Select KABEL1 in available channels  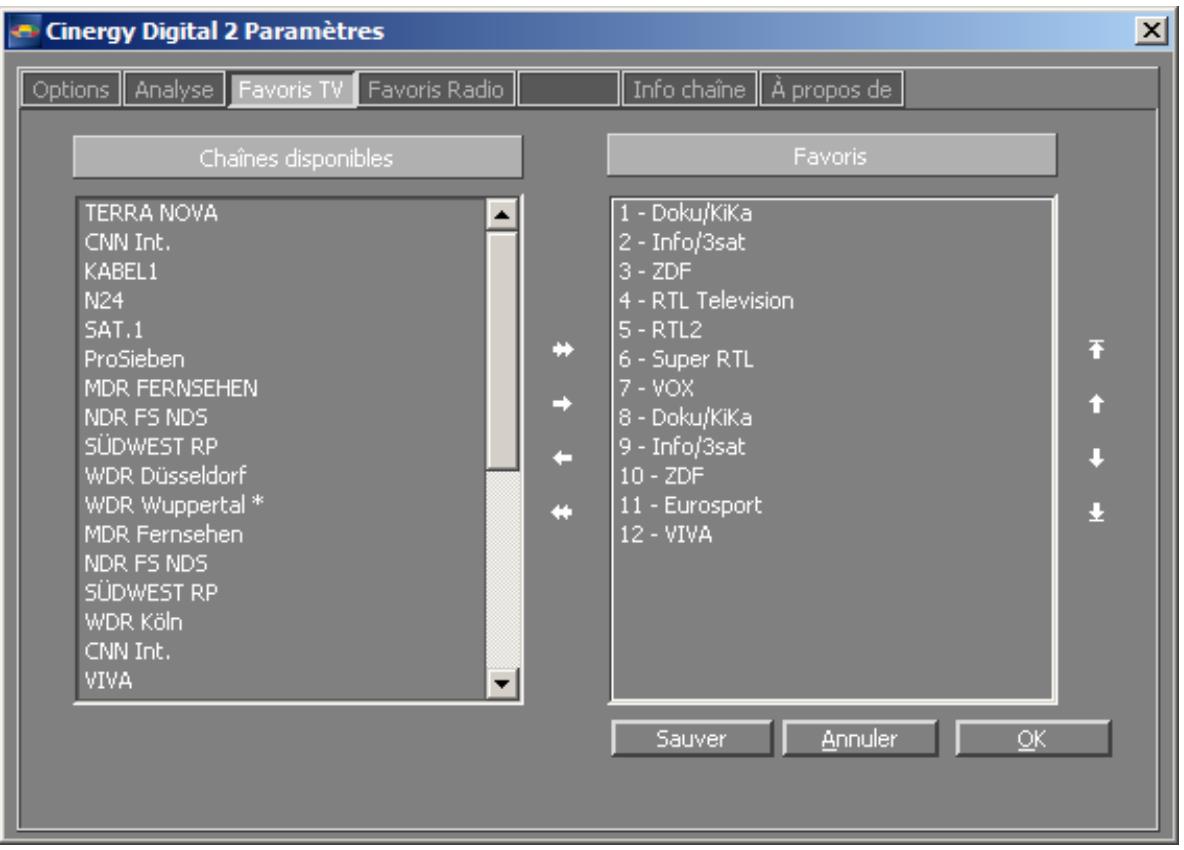coord(282,272)
